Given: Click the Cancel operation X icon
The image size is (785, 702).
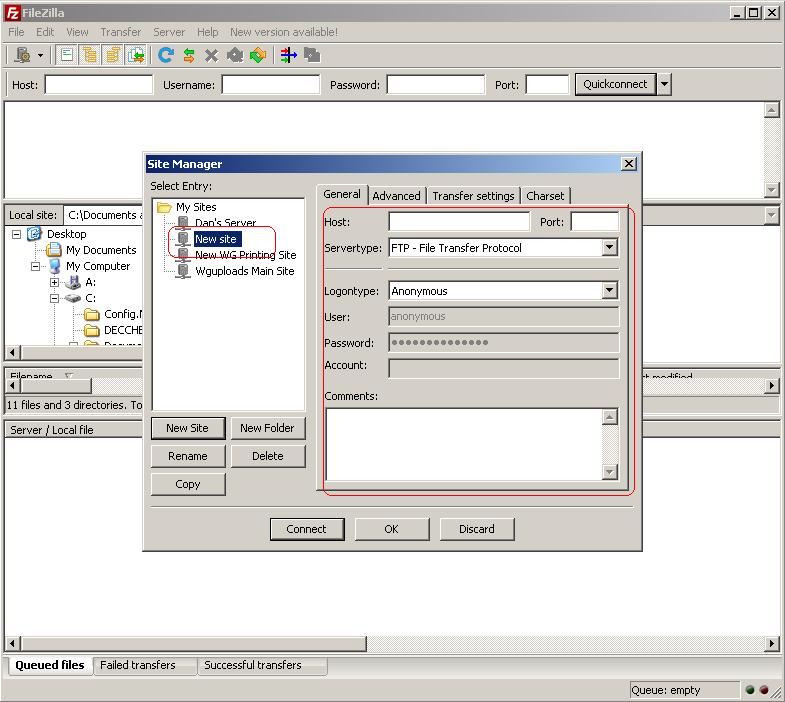Looking at the screenshot, I should tap(211, 55).
